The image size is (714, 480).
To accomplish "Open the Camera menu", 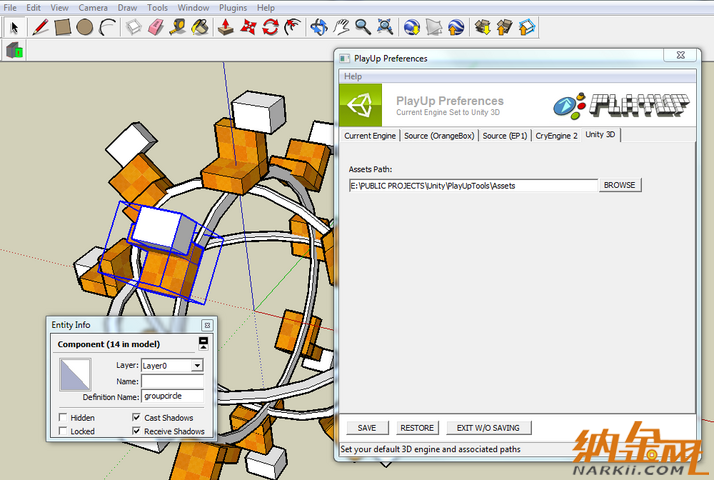I will (x=93, y=8).
